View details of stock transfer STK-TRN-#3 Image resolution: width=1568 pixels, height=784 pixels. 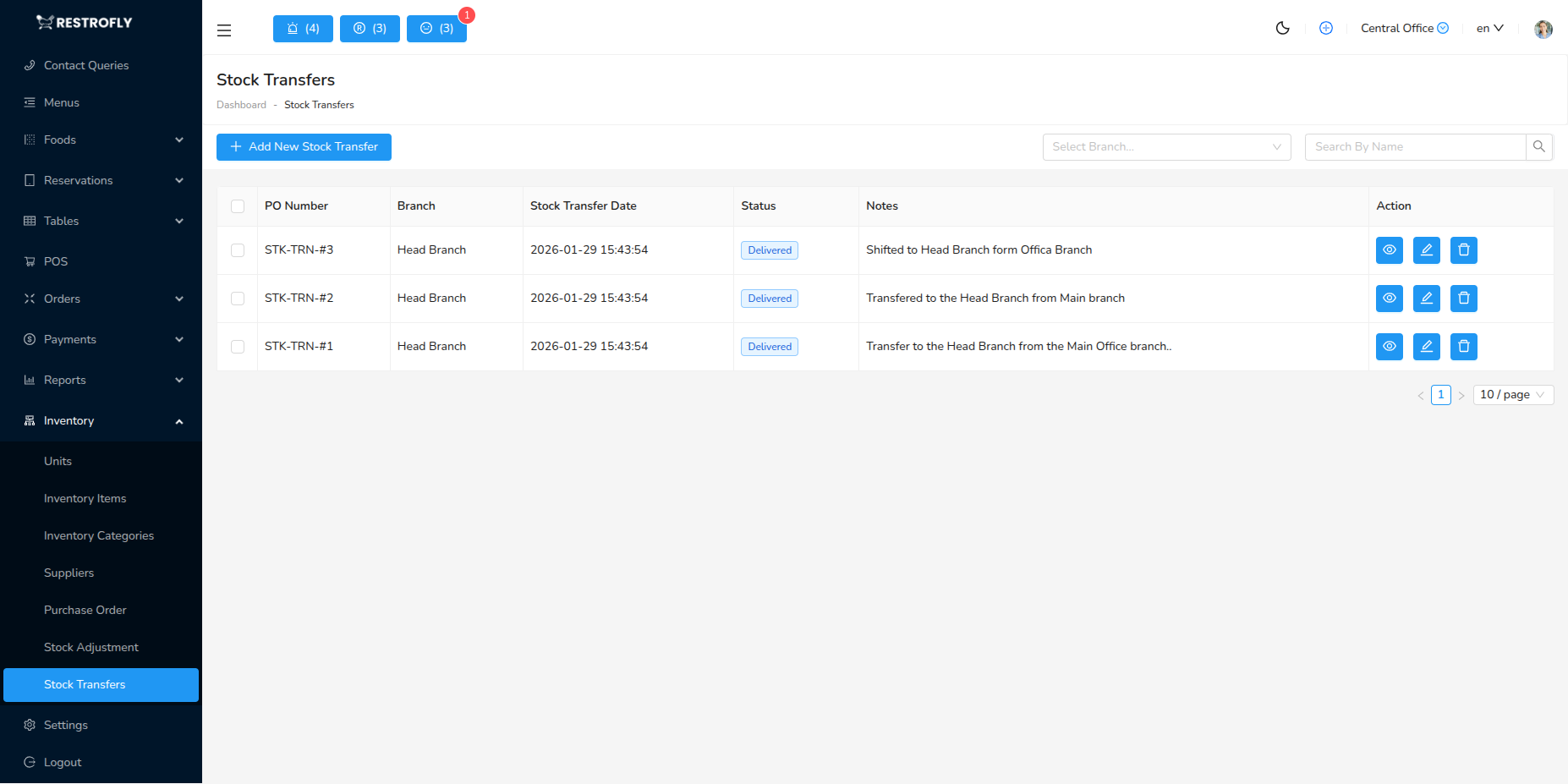tap(1390, 249)
